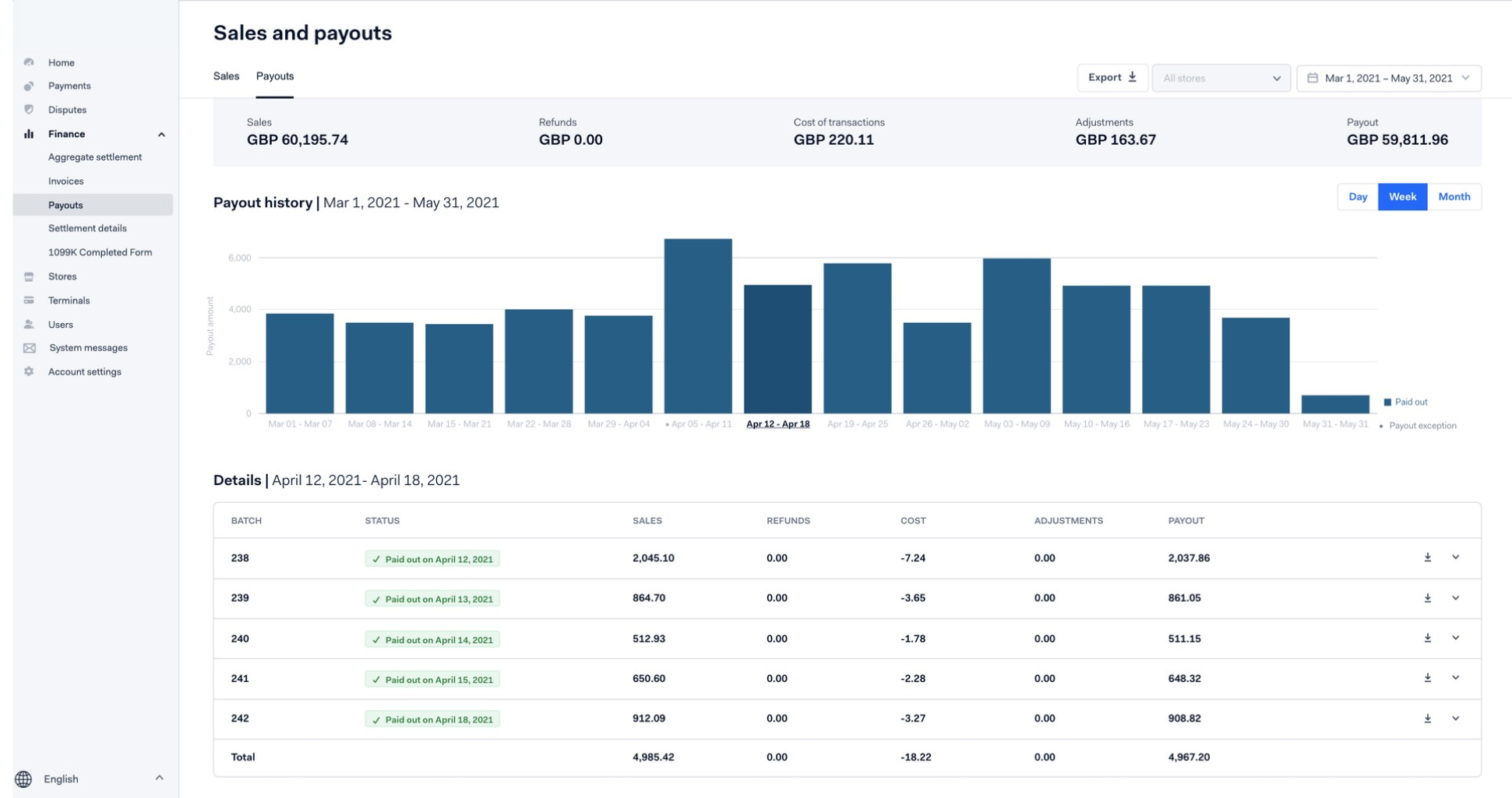
Task: Switch to the Sales tab
Action: (226, 76)
